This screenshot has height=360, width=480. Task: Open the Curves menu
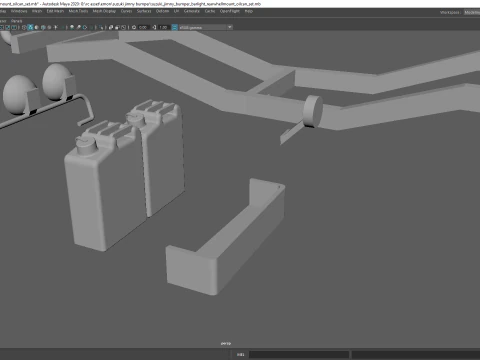coord(126,11)
